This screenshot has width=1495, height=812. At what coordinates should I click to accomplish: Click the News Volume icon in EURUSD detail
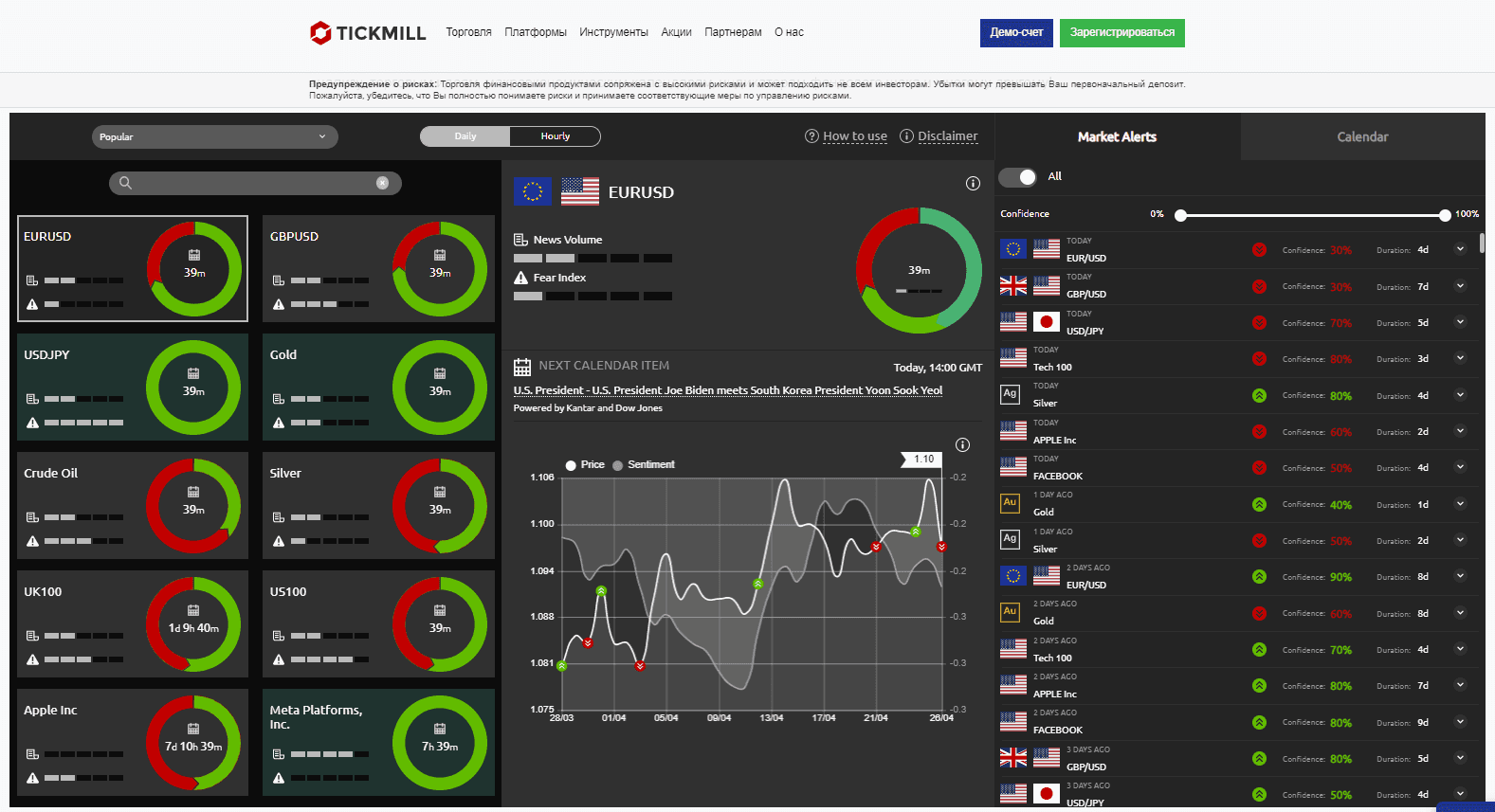click(x=520, y=240)
